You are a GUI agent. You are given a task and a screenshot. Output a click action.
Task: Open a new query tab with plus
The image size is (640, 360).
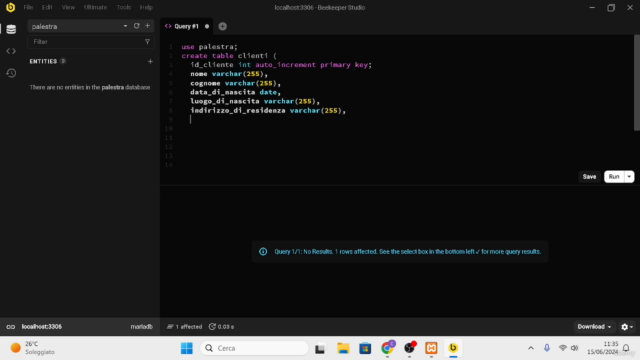(x=222, y=27)
